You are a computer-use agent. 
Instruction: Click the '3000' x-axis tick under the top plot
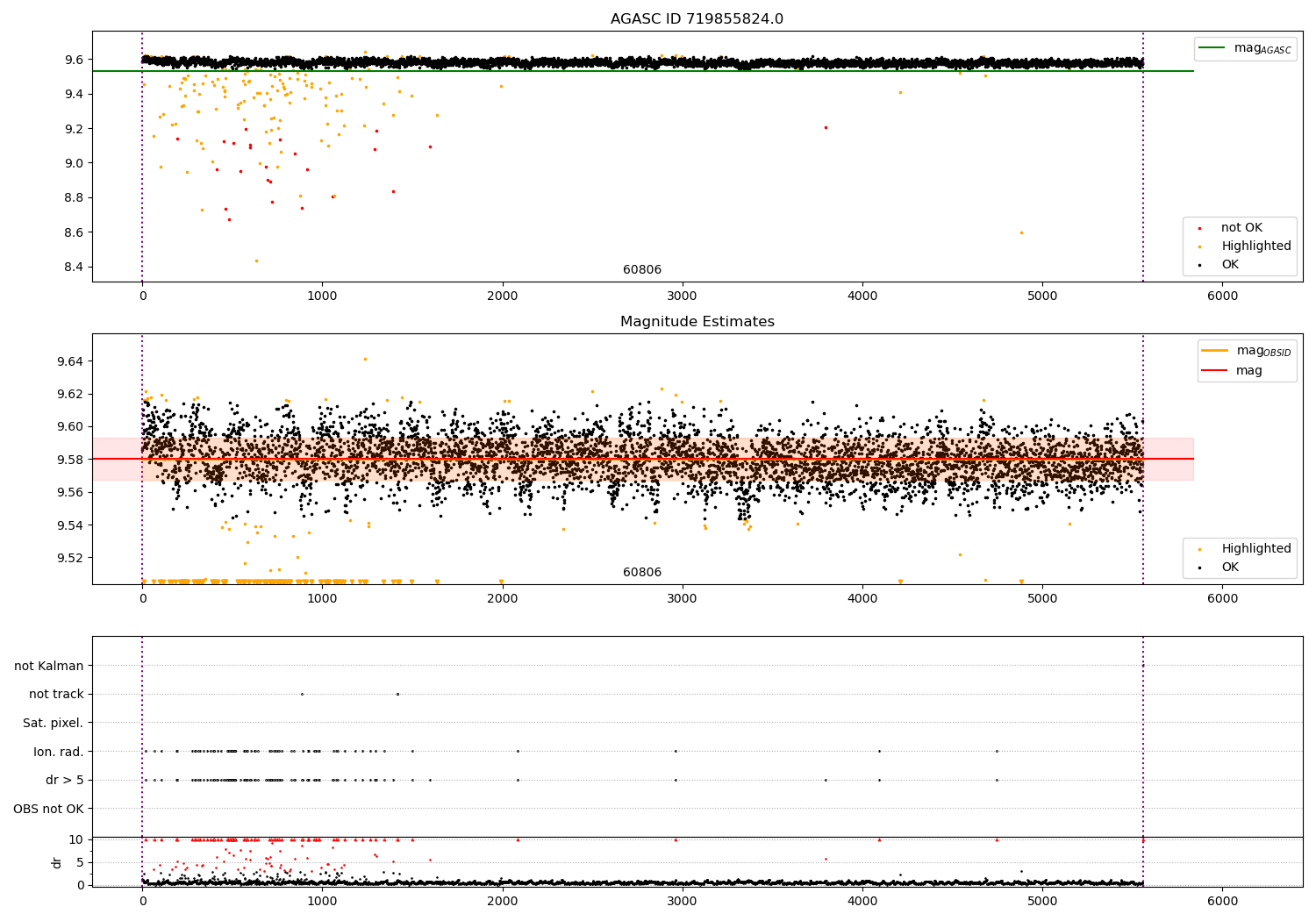coord(683,296)
